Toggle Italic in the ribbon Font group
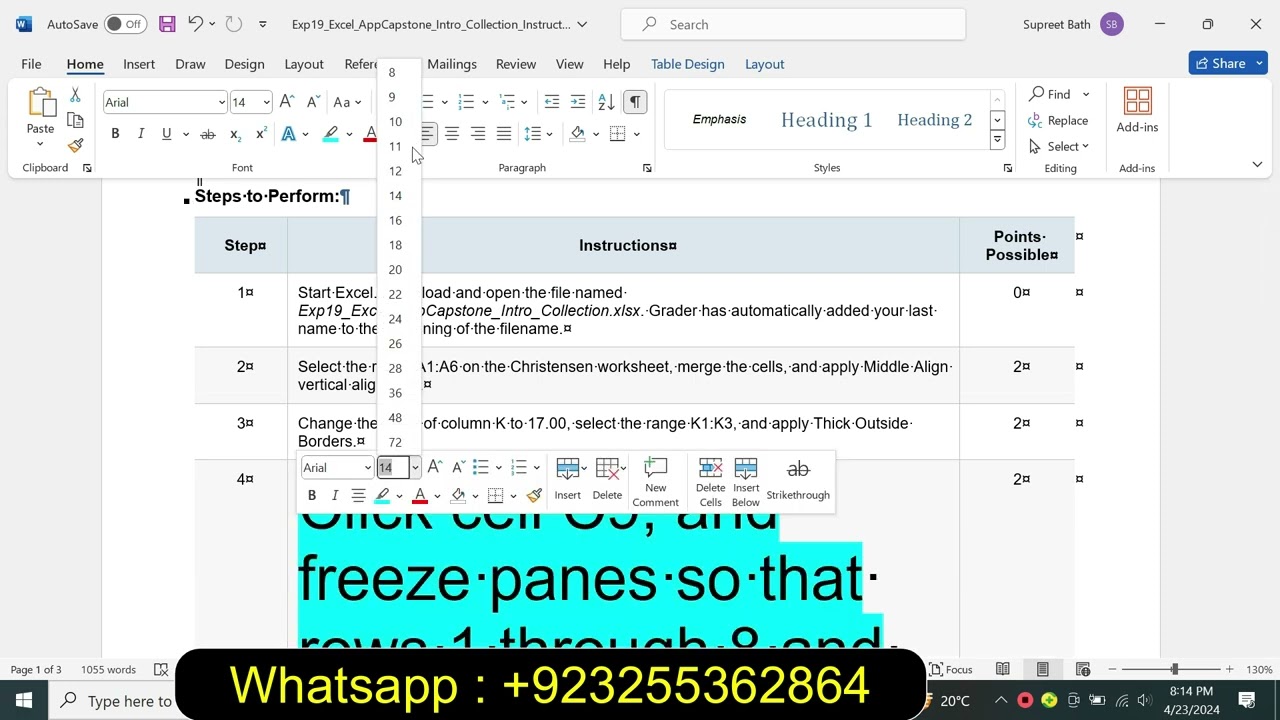The width and height of the screenshot is (1280, 720). pyautogui.click(x=141, y=134)
